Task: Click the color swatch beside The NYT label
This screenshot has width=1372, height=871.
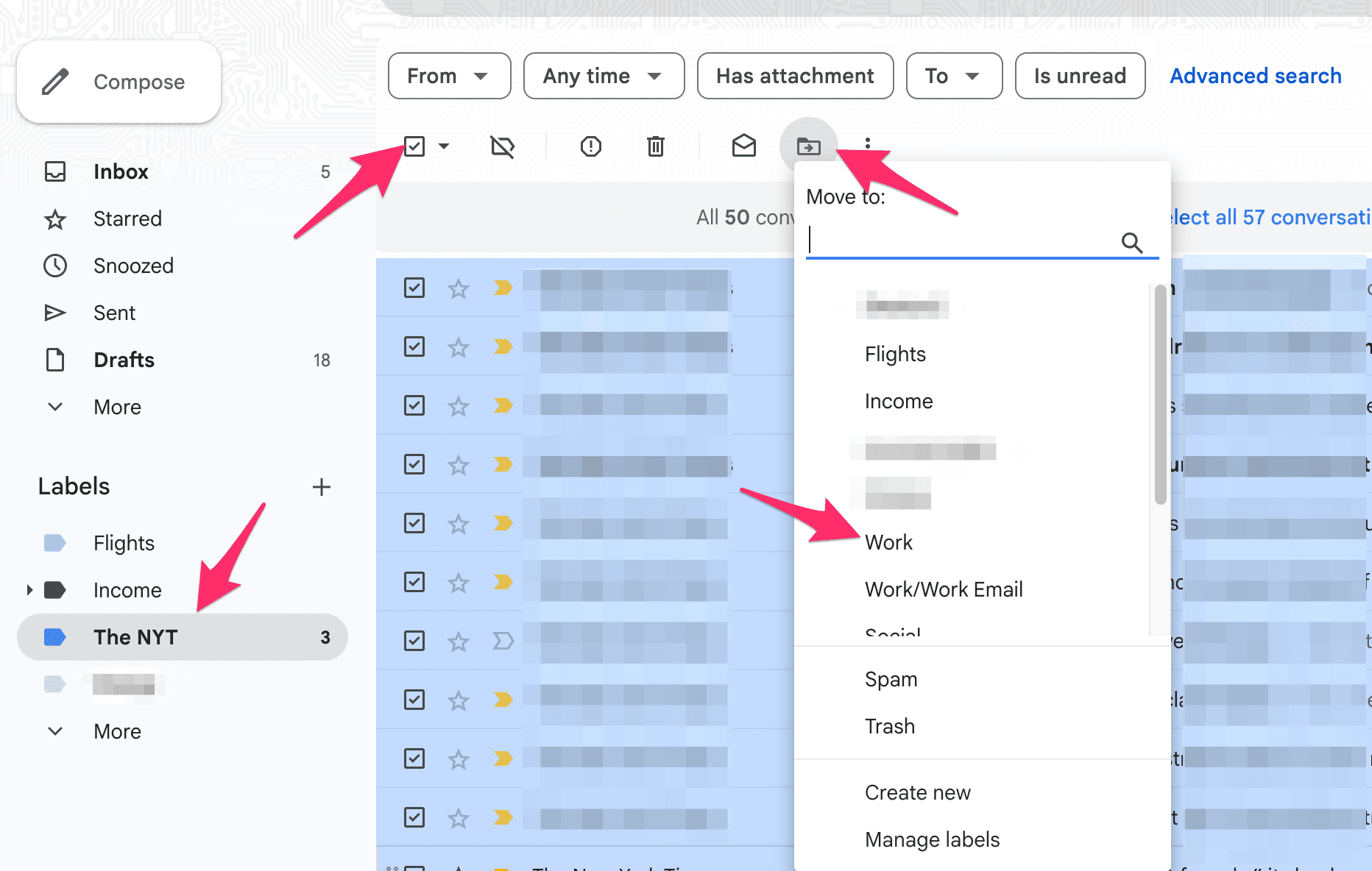Action: 54,637
